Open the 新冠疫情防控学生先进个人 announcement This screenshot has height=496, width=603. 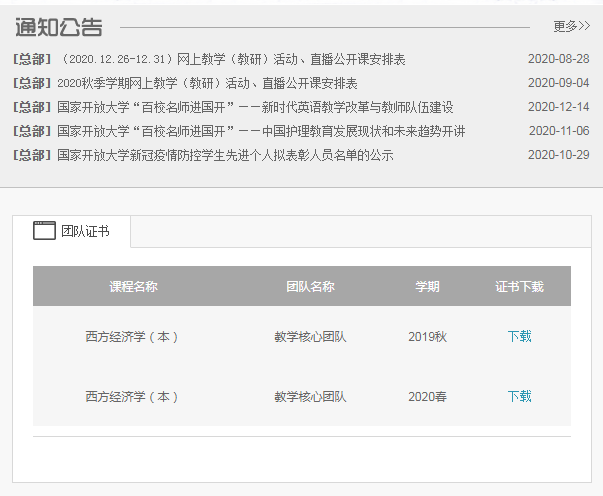(225, 156)
